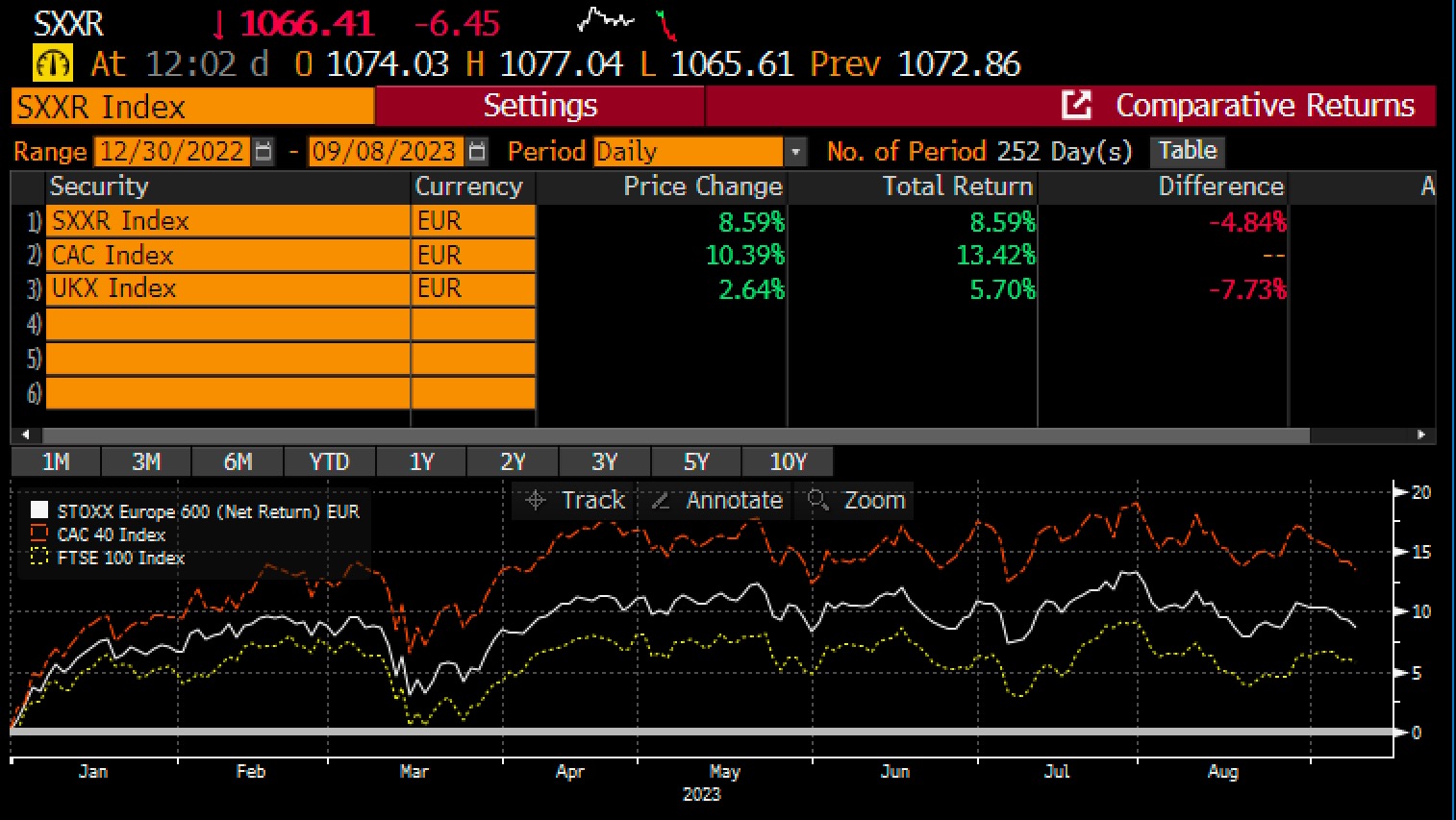The width and height of the screenshot is (1456, 820).
Task: Select the 3M range tab
Action: coord(146,461)
